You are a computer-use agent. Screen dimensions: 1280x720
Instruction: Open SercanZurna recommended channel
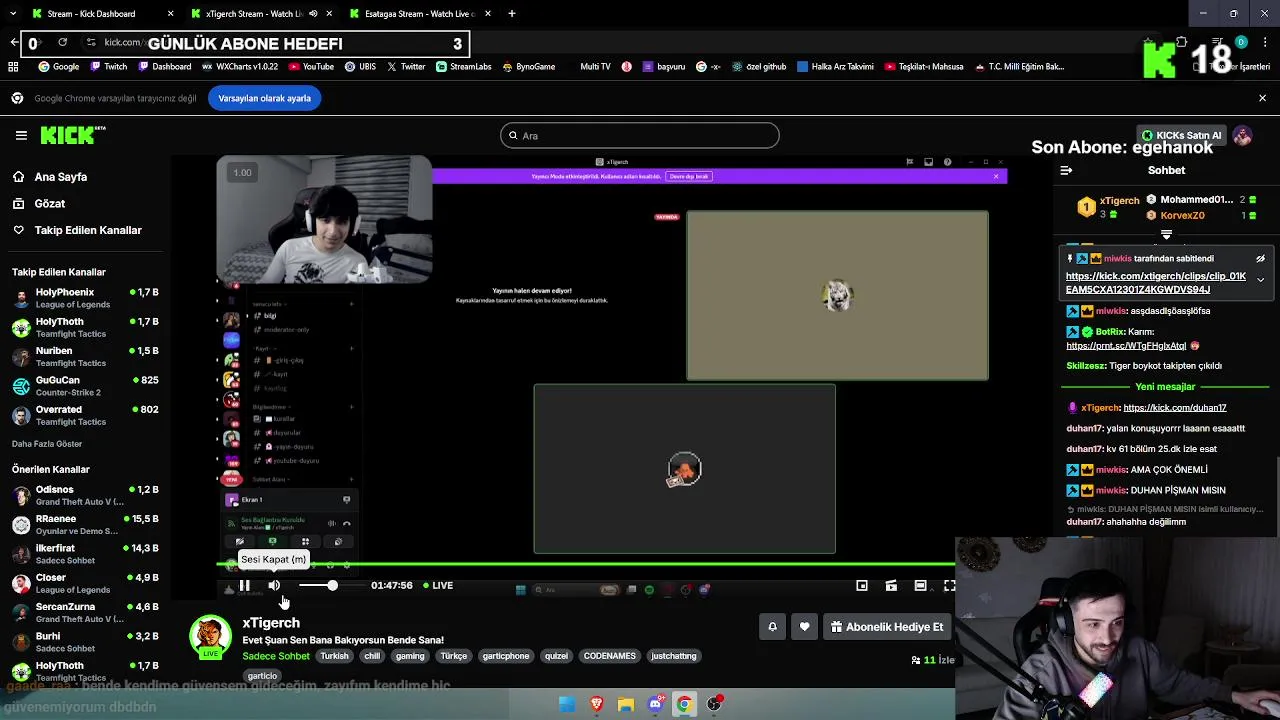pyautogui.click(x=85, y=612)
